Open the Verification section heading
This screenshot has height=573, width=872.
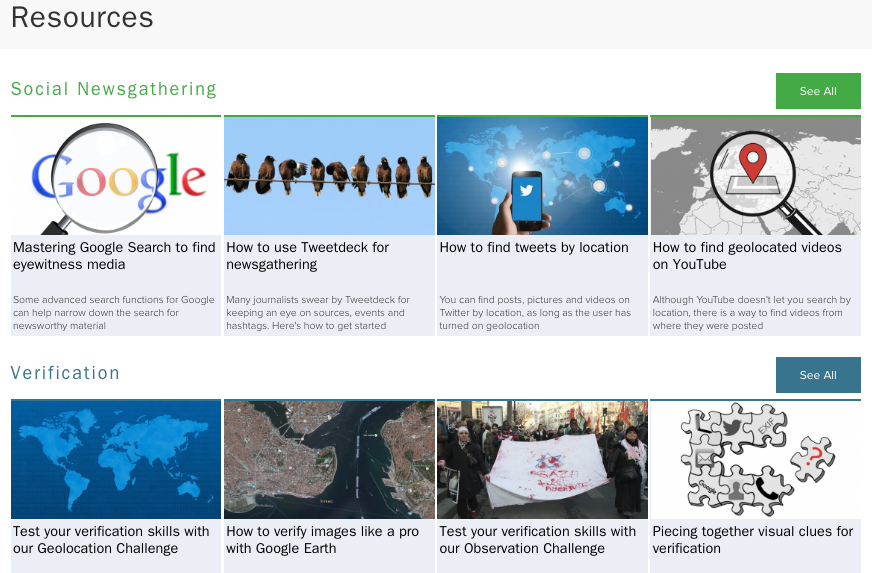(x=65, y=373)
